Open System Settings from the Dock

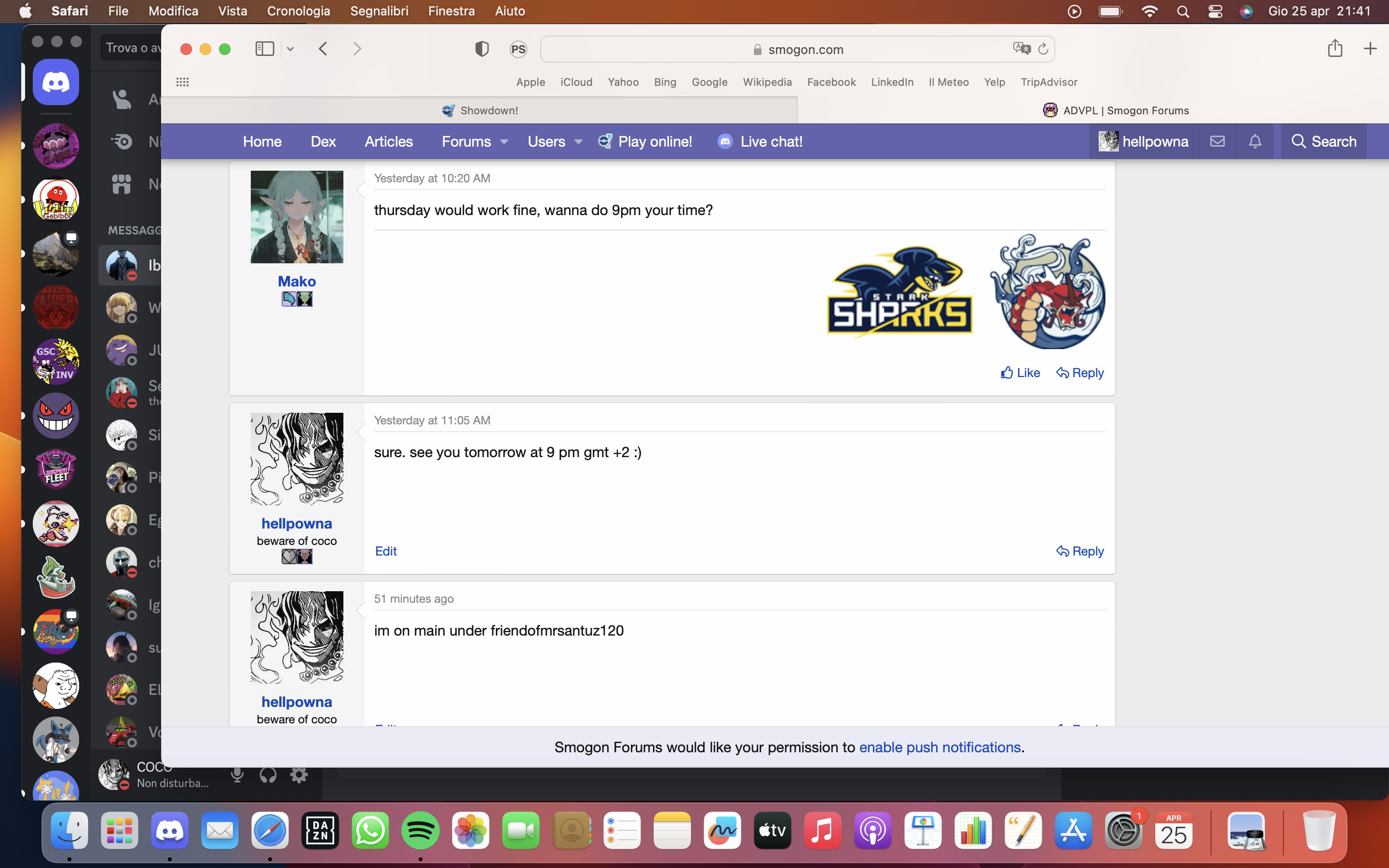click(x=1124, y=831)
